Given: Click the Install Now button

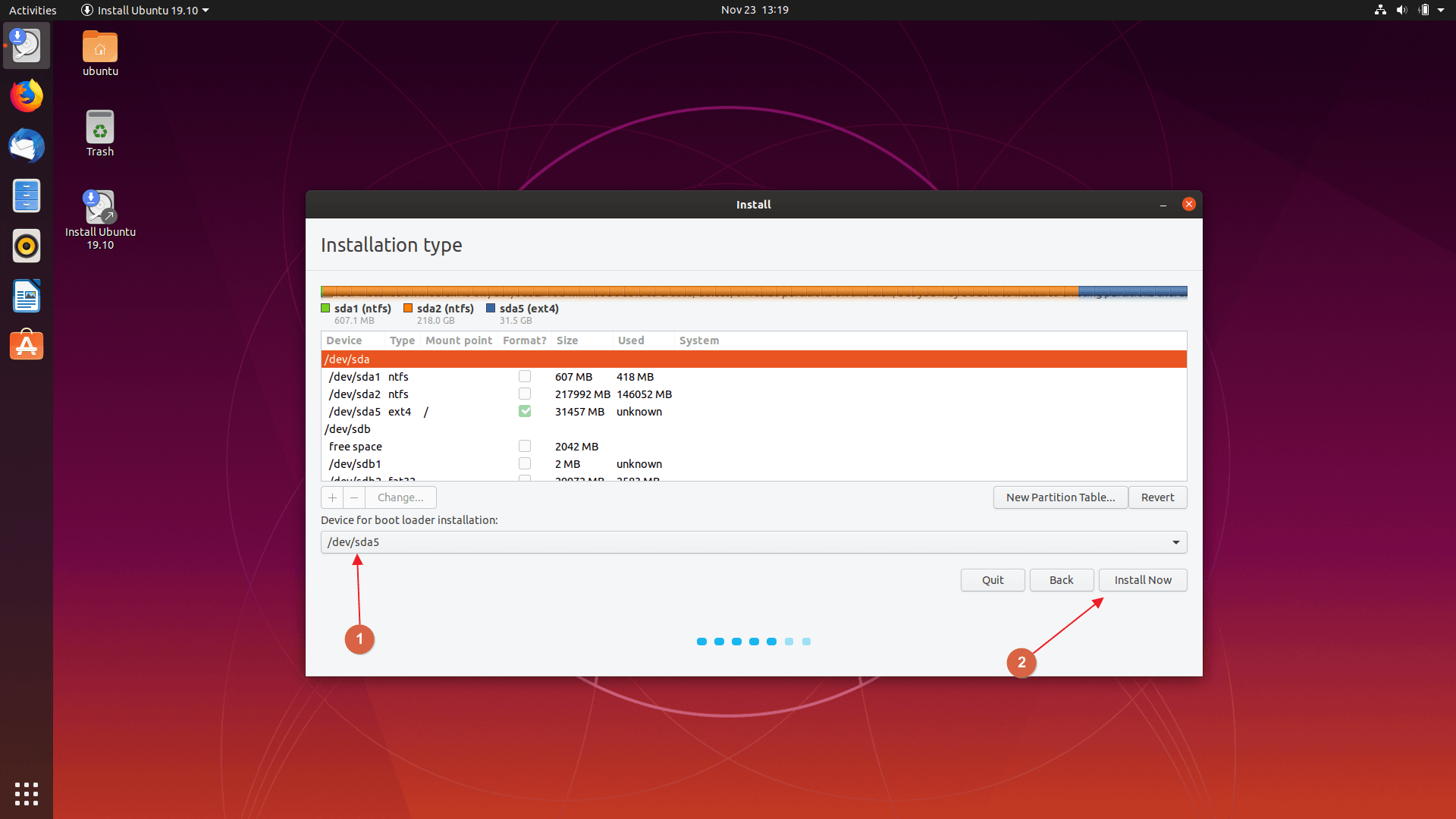Looking at the screenshot, I should click(x=1142, y=580).
